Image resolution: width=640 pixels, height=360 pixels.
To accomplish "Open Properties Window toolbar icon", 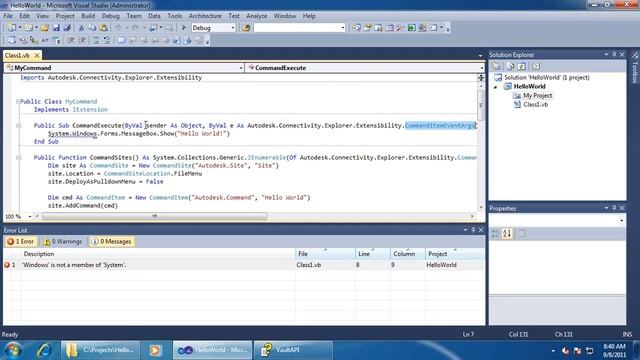I will 367,28.
